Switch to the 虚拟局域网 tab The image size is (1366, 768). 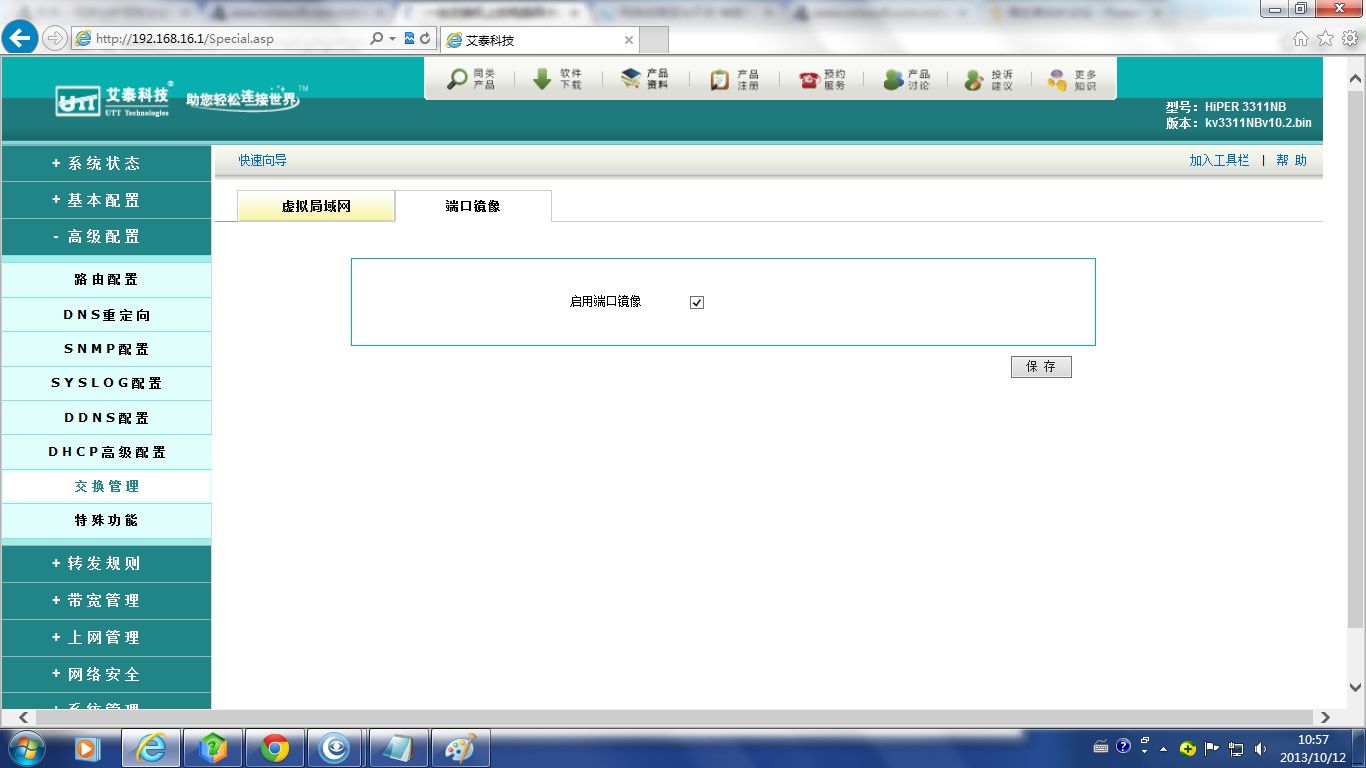[316, 206]
